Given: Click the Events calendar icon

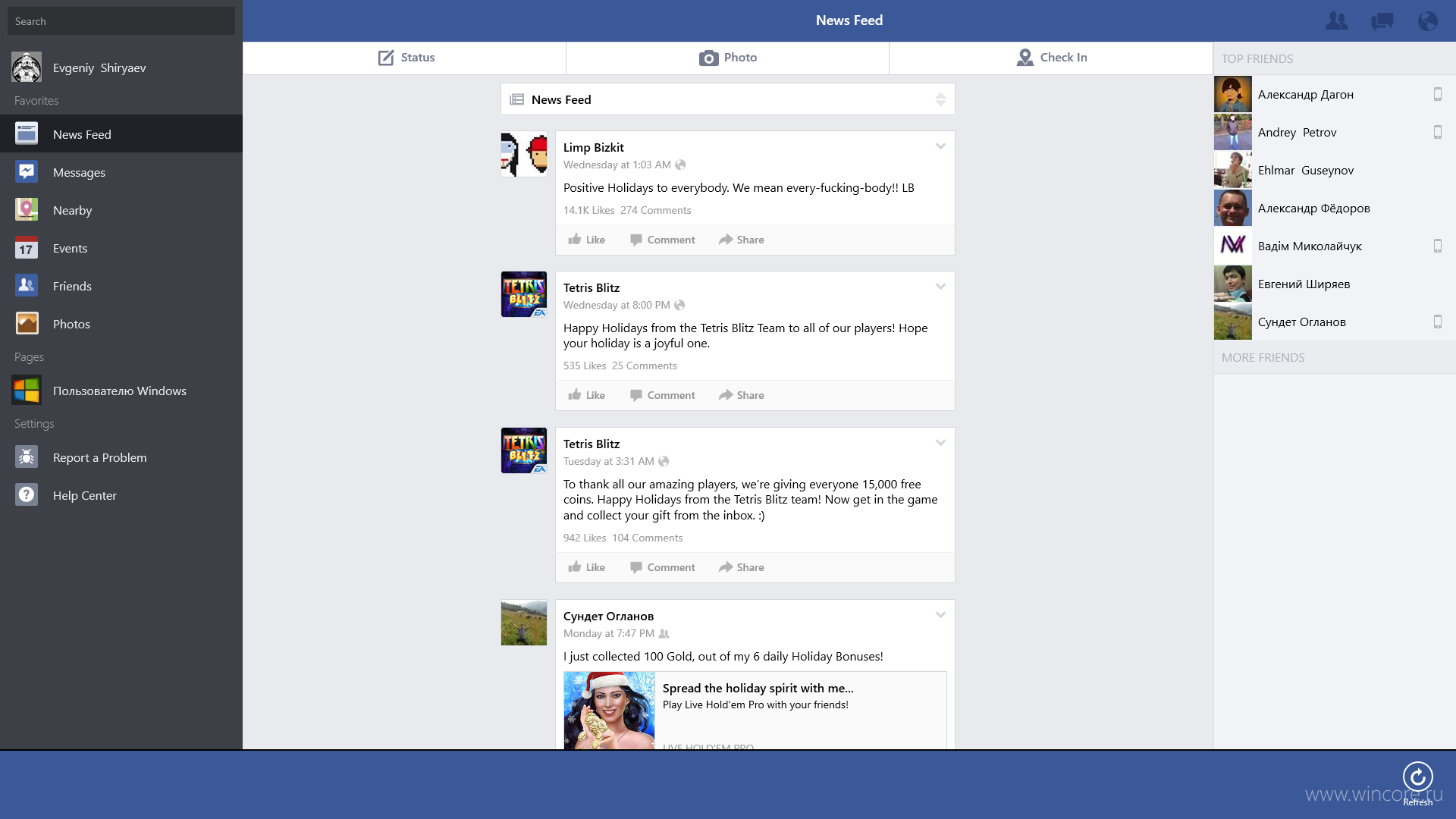Looking at the screenshot, I should point(27,248).
